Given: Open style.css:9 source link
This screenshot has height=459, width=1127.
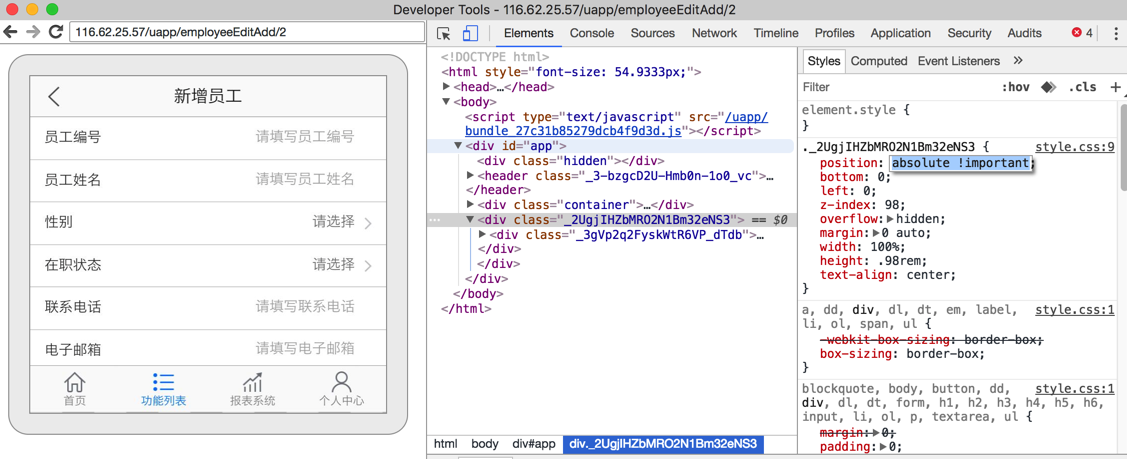Looking at the screenshot, I should click(1075, 147).
